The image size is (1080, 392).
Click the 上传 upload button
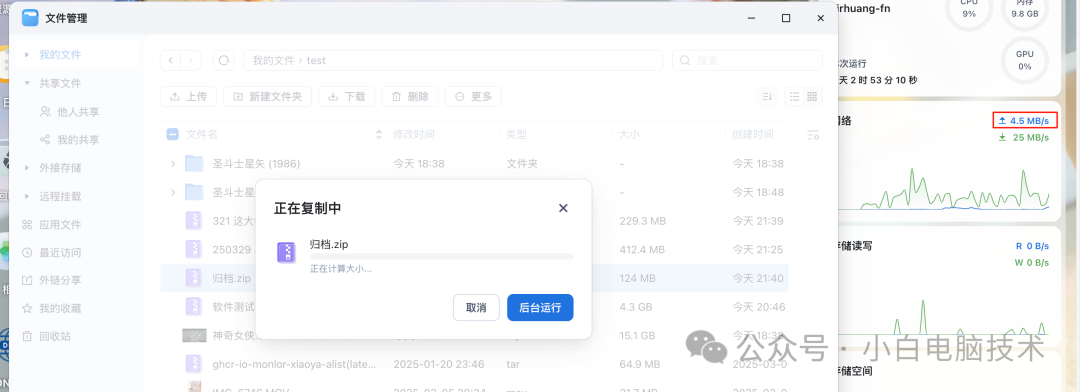tap(188, 96)
